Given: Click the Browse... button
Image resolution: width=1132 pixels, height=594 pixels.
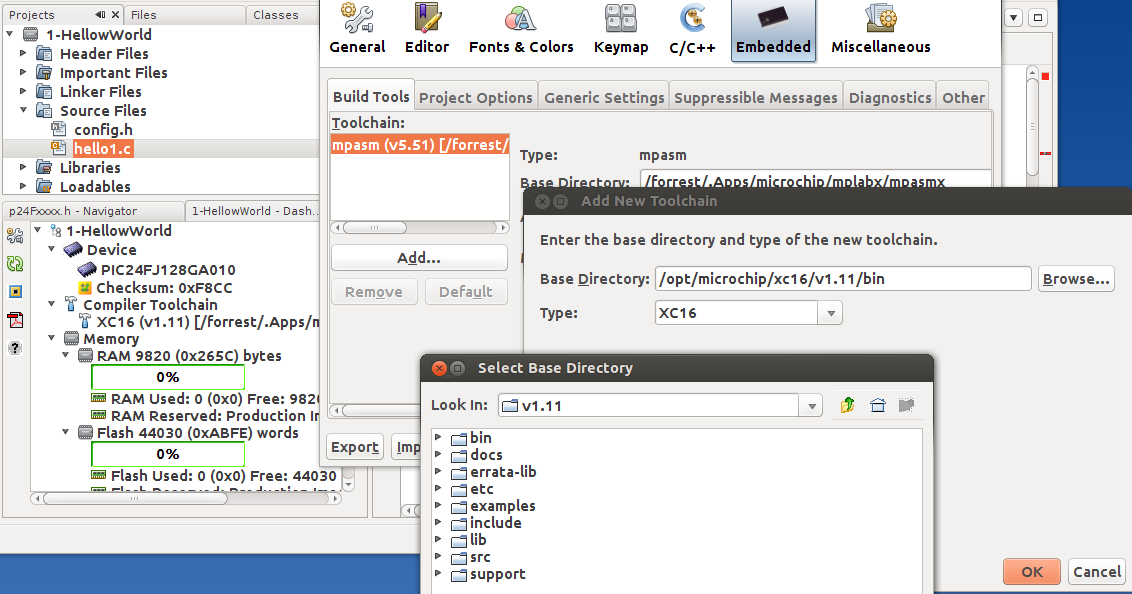Looking at the screenshot, I should 1076,279.
